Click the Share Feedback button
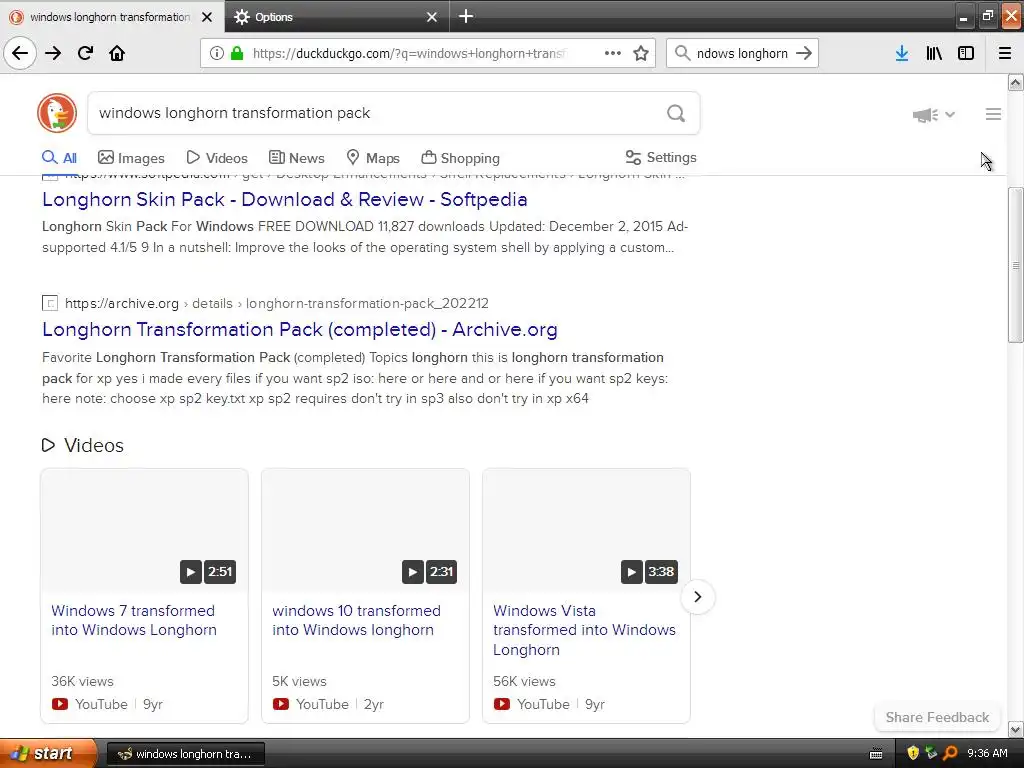This screenshot has height=768, width=1024. tap(937, 717)
